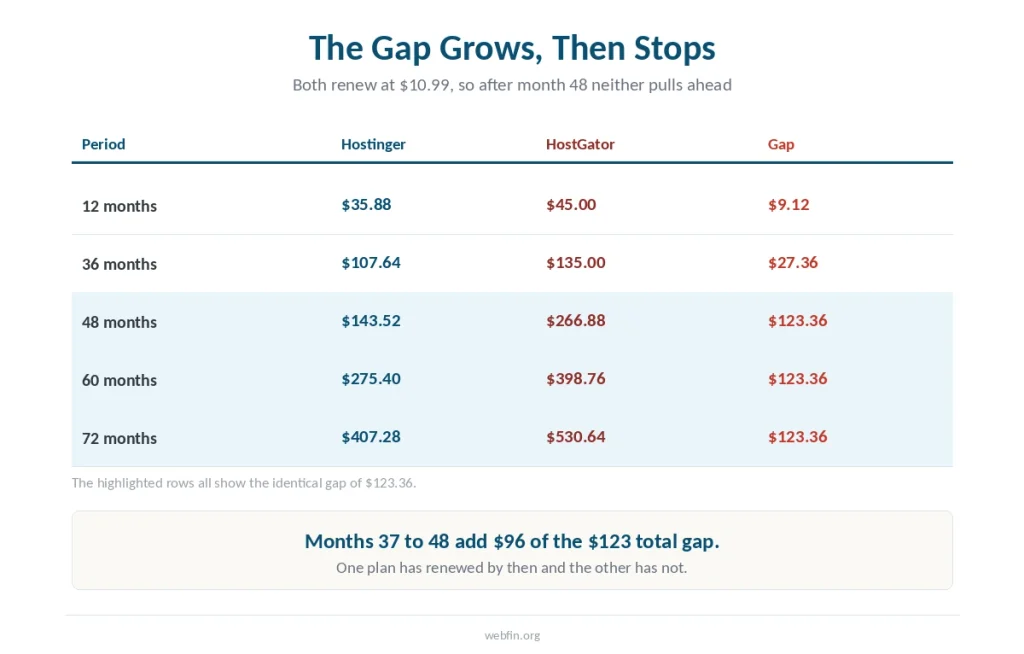Click the $9.12 gap value

(788, 204)
